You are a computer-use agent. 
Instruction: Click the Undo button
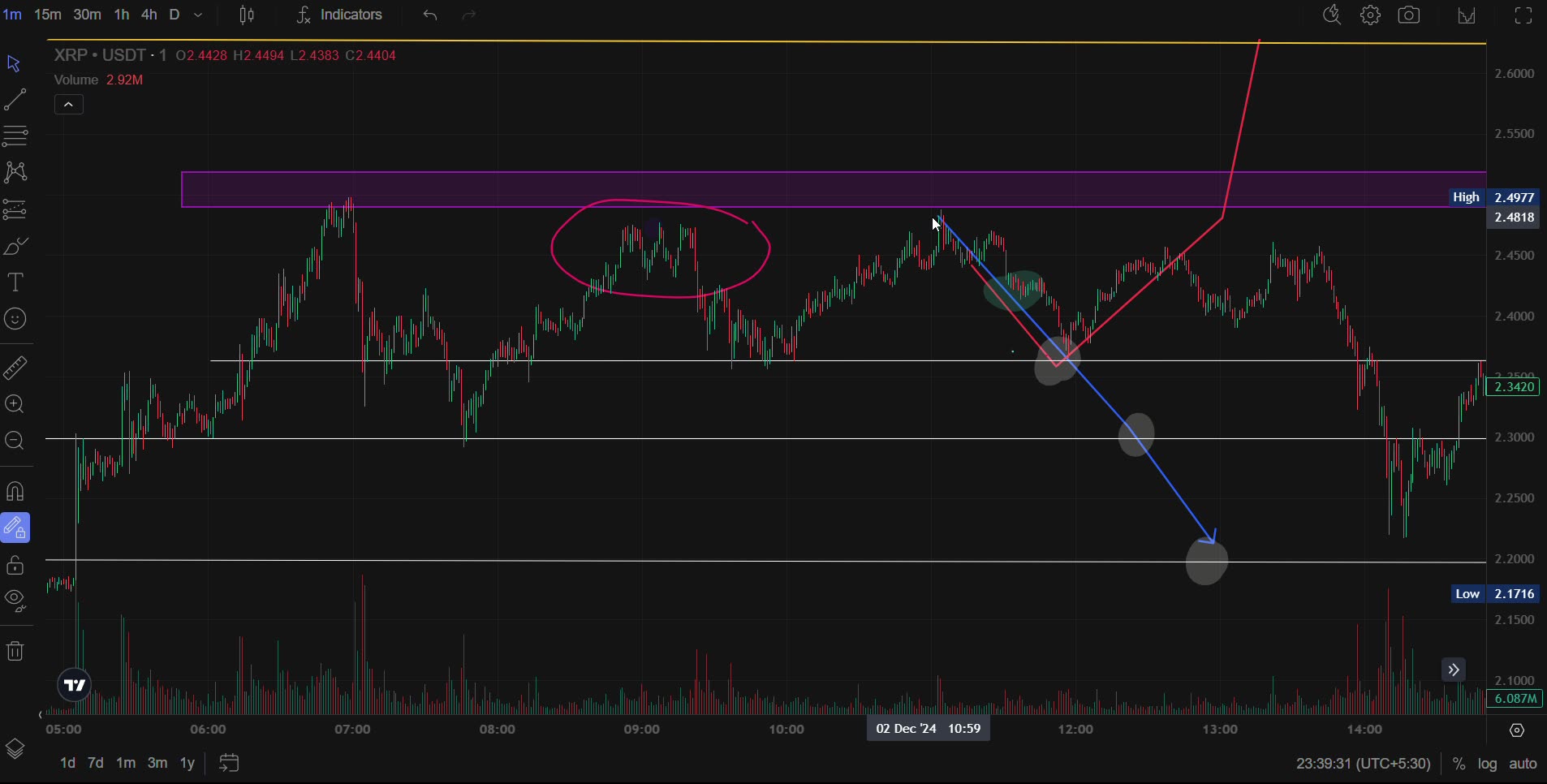[x=429, y=15]
